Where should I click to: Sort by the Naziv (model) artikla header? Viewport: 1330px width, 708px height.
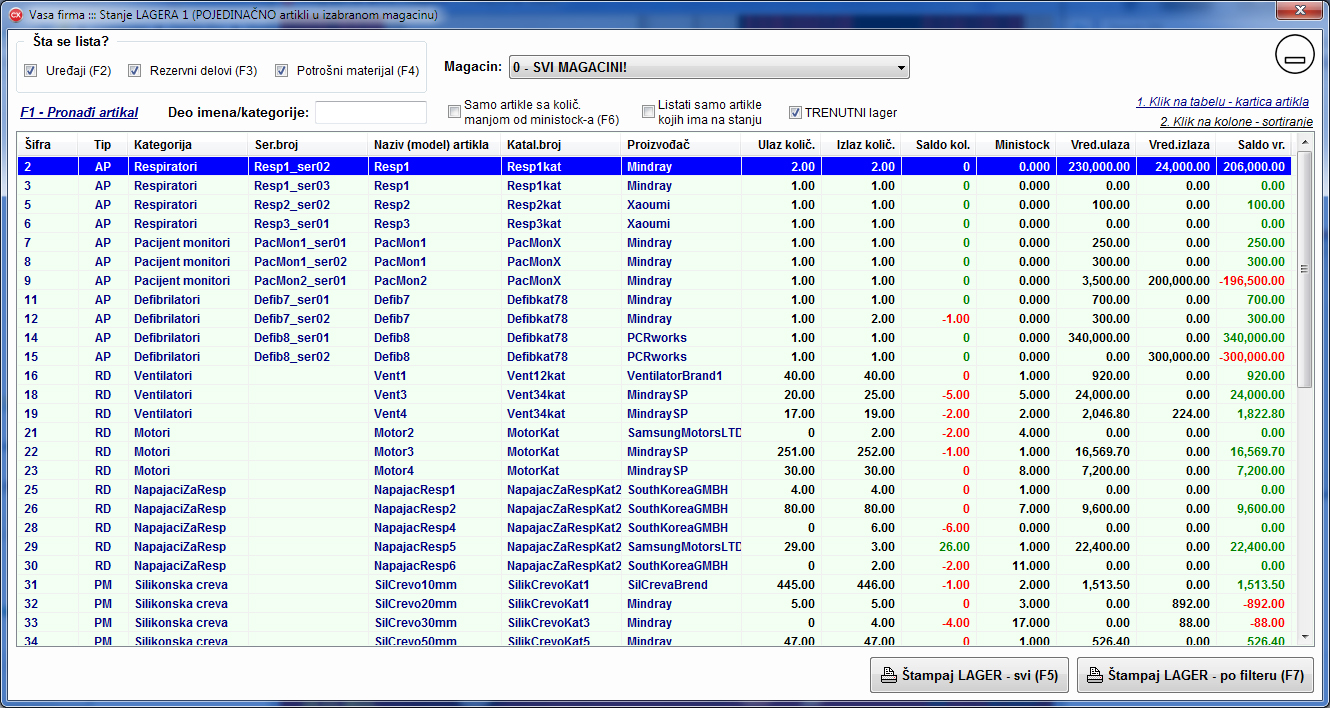[435, 145]
